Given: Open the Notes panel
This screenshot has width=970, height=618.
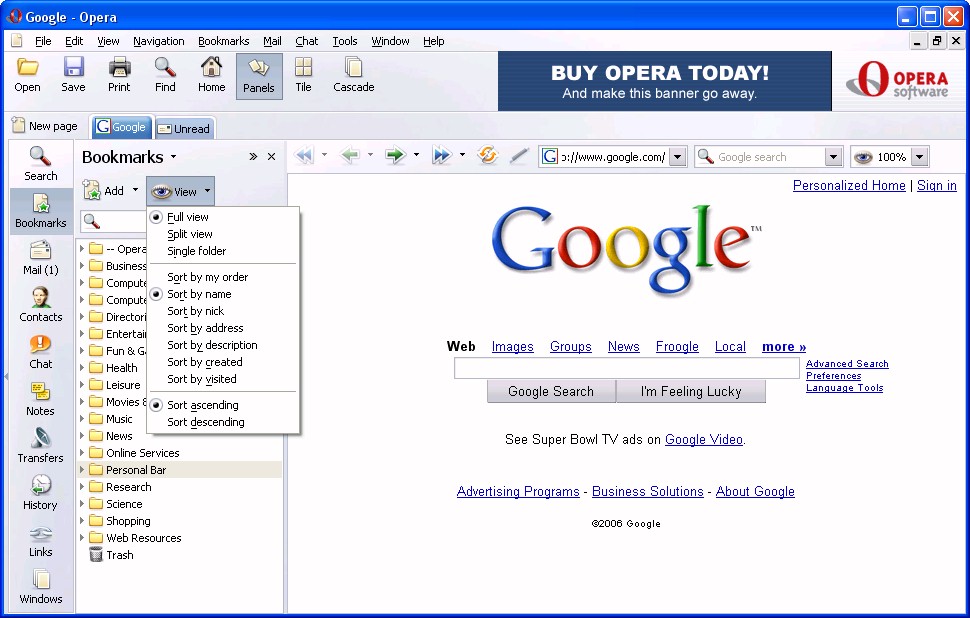Looking at the screenshot, I should pyautogui.click(x=41, y=399).
